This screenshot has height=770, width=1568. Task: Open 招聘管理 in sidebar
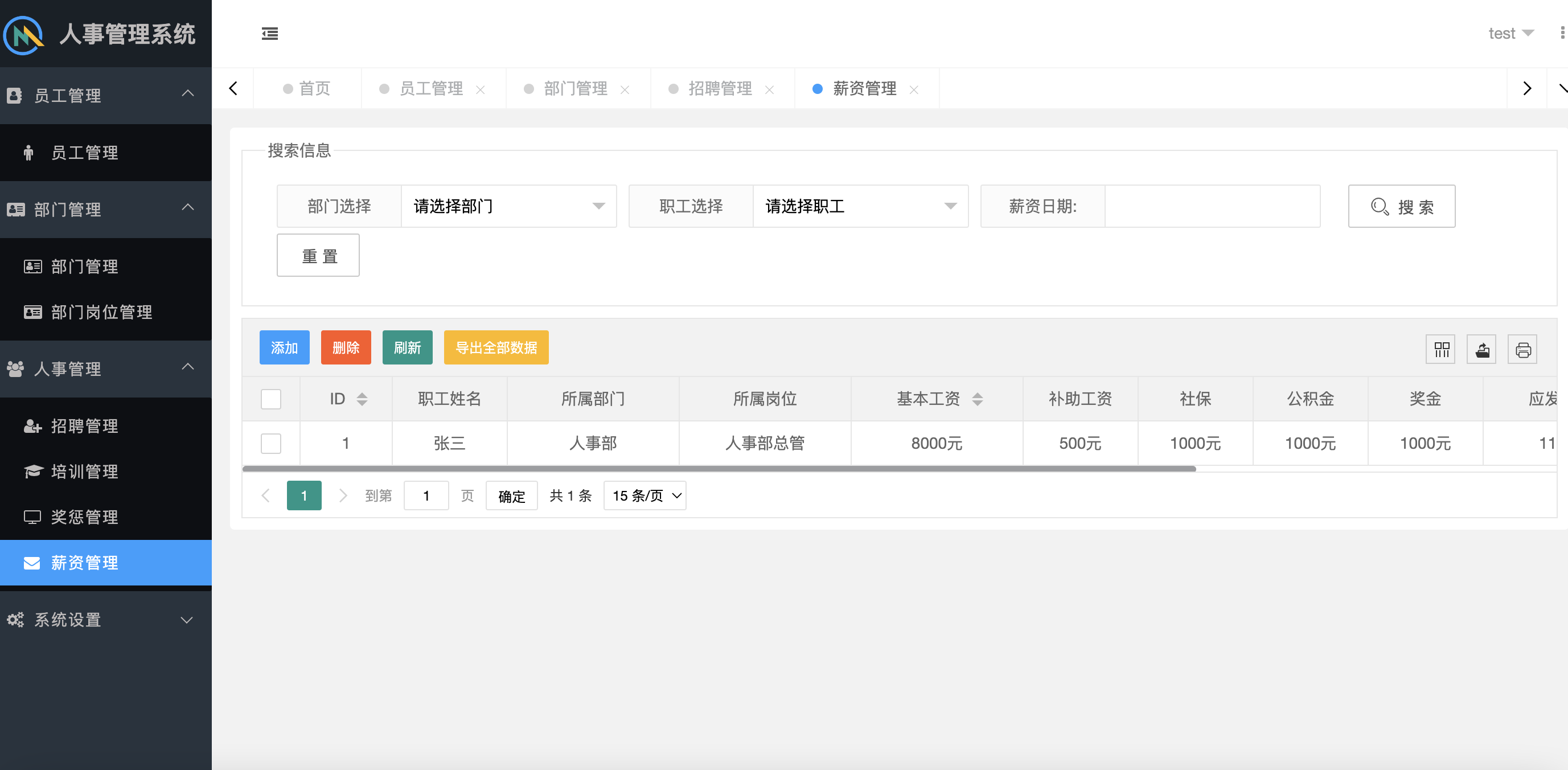tap(106, 425)
